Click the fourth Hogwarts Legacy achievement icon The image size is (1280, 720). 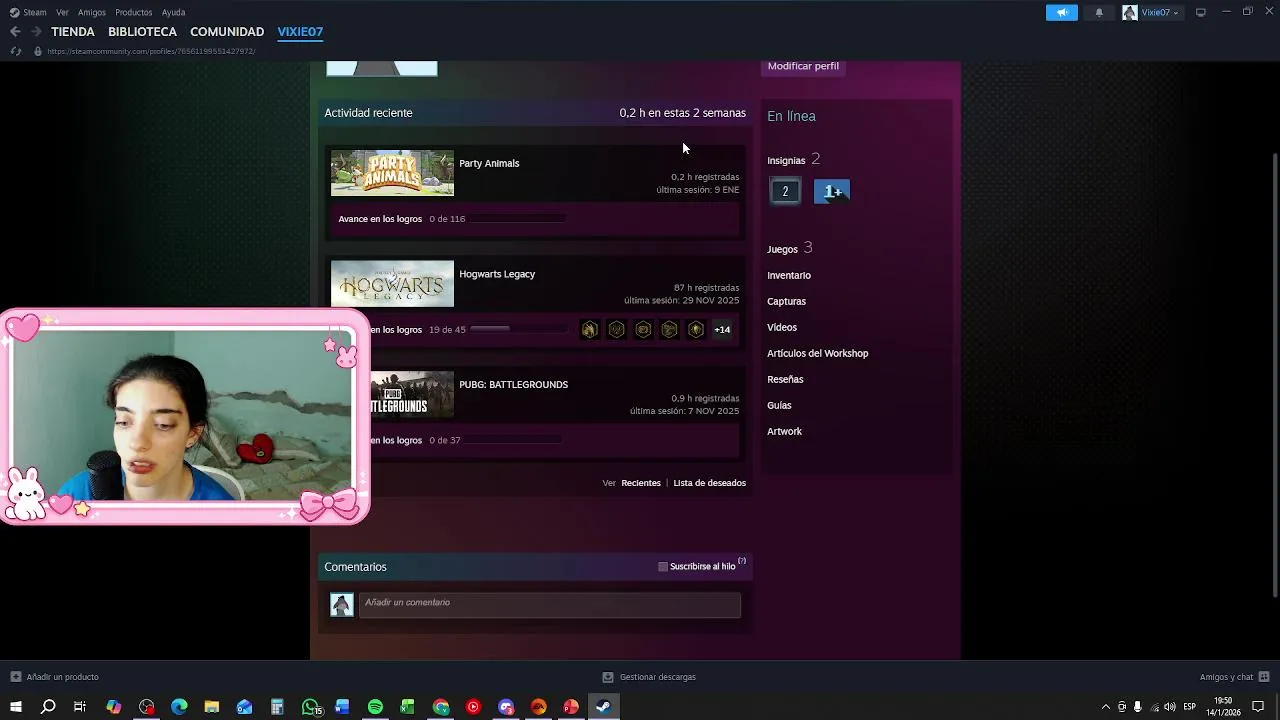click(x=670, y=329)
